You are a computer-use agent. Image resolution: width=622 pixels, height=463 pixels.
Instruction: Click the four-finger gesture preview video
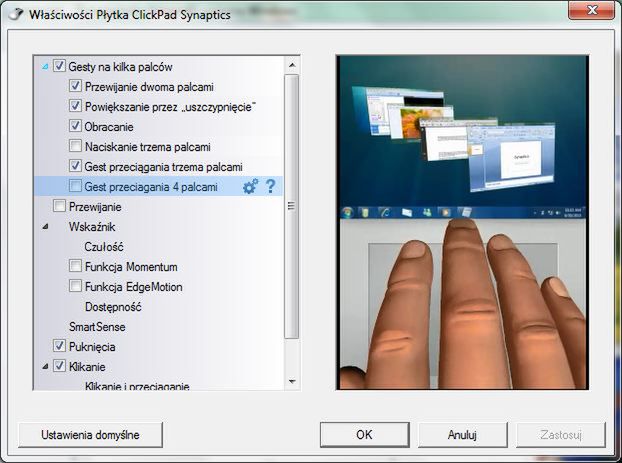point(462,223)
